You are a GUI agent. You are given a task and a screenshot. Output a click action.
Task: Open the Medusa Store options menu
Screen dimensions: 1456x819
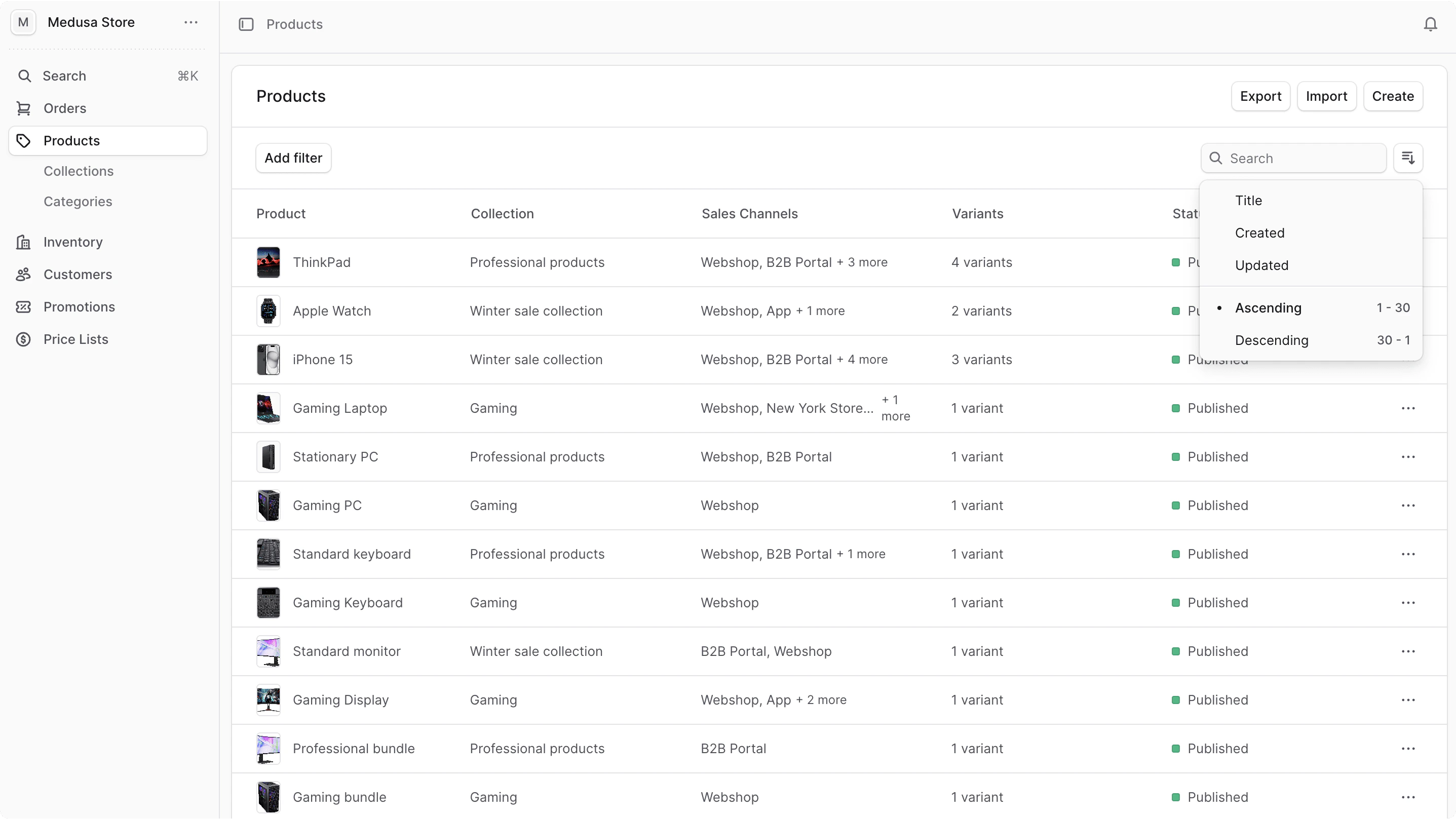point(190,23)
